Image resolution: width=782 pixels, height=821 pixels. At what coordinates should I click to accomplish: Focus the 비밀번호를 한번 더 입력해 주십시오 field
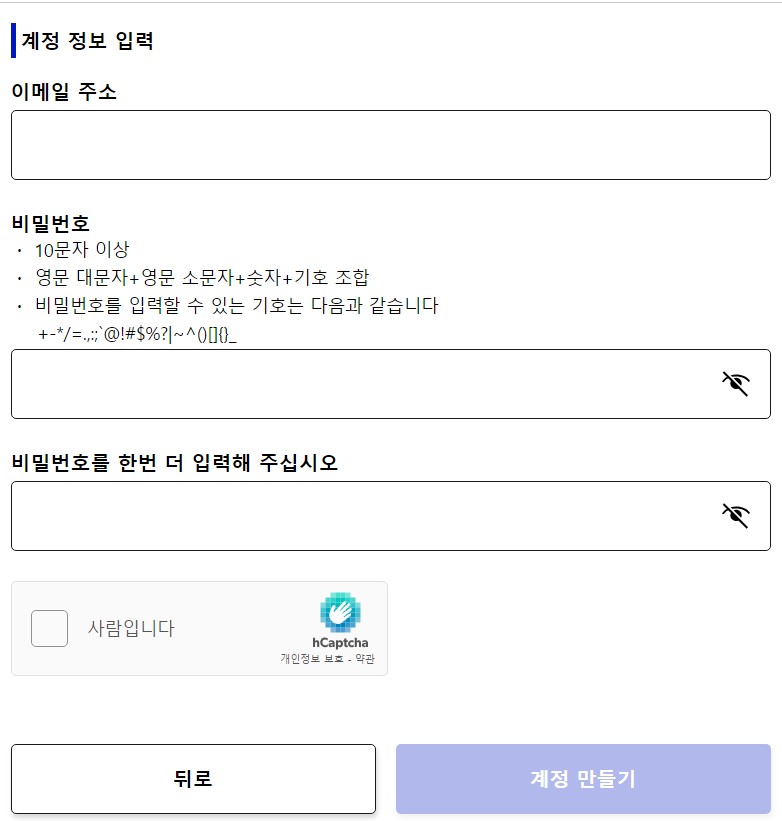(350, 516)
